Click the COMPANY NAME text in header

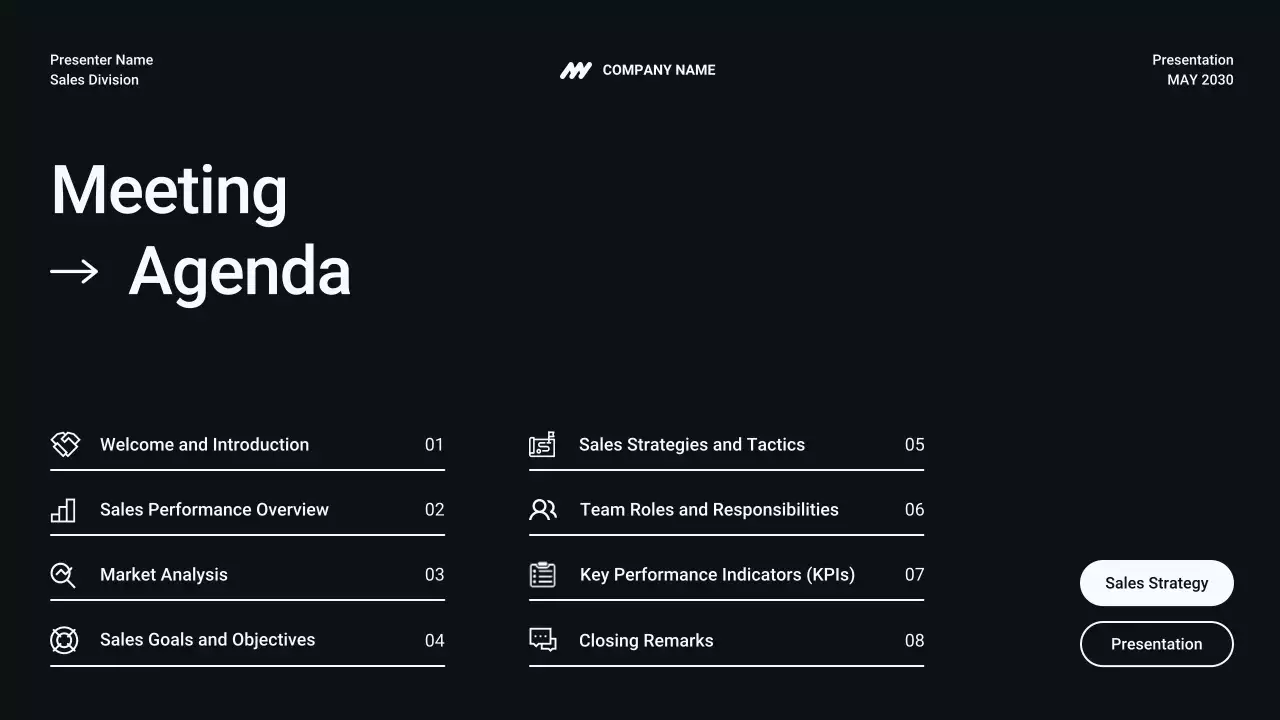[659, 70]
